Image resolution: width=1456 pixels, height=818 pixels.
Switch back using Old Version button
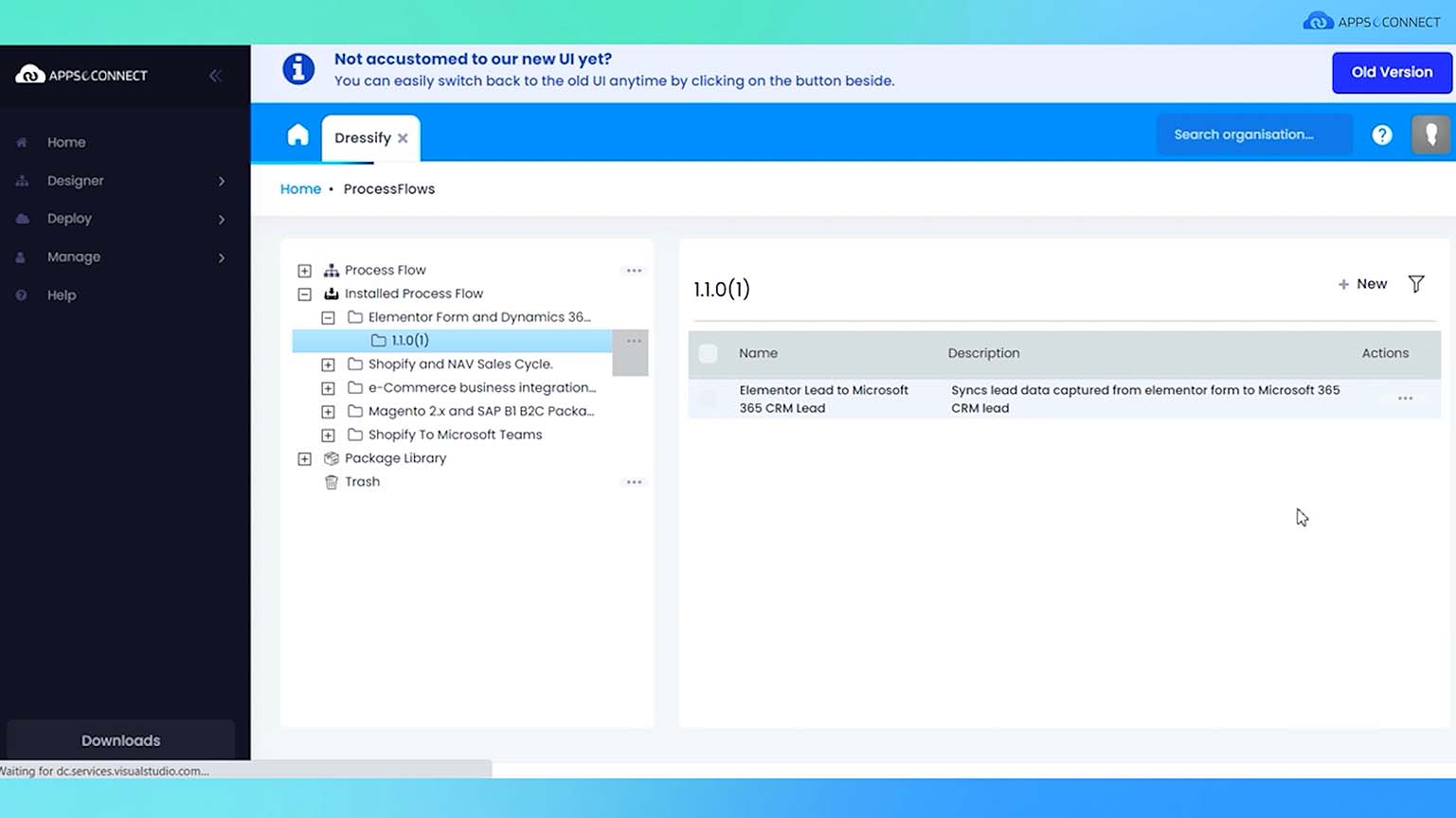tap(1392, 72)
